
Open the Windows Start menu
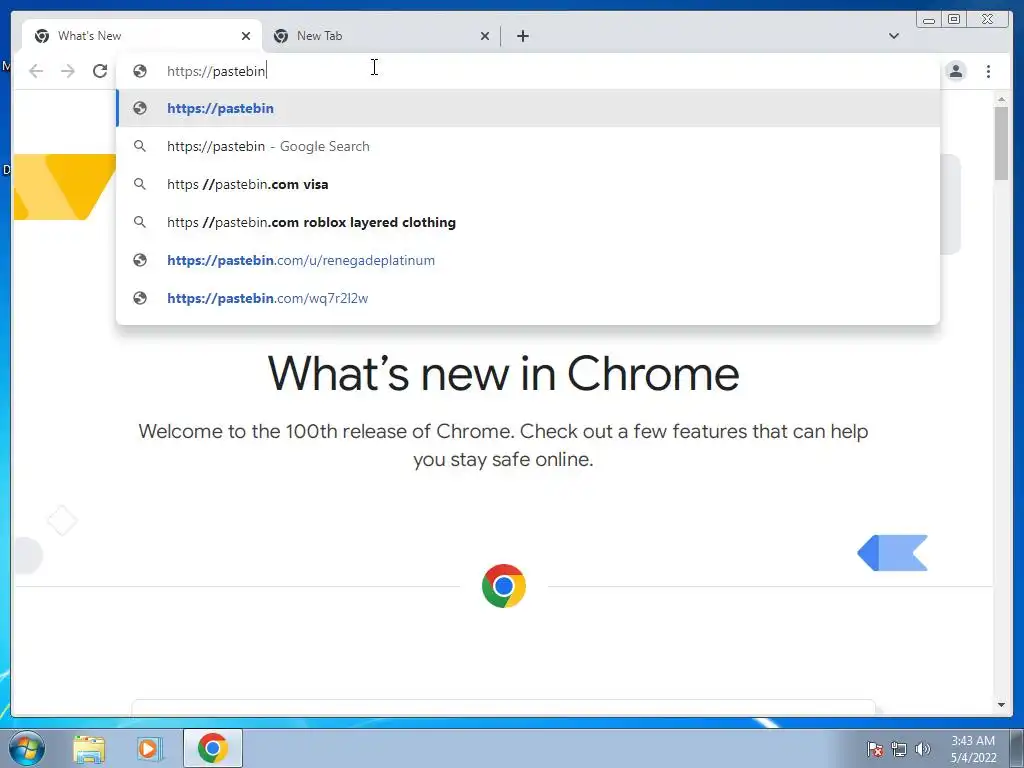click(26, 748)
